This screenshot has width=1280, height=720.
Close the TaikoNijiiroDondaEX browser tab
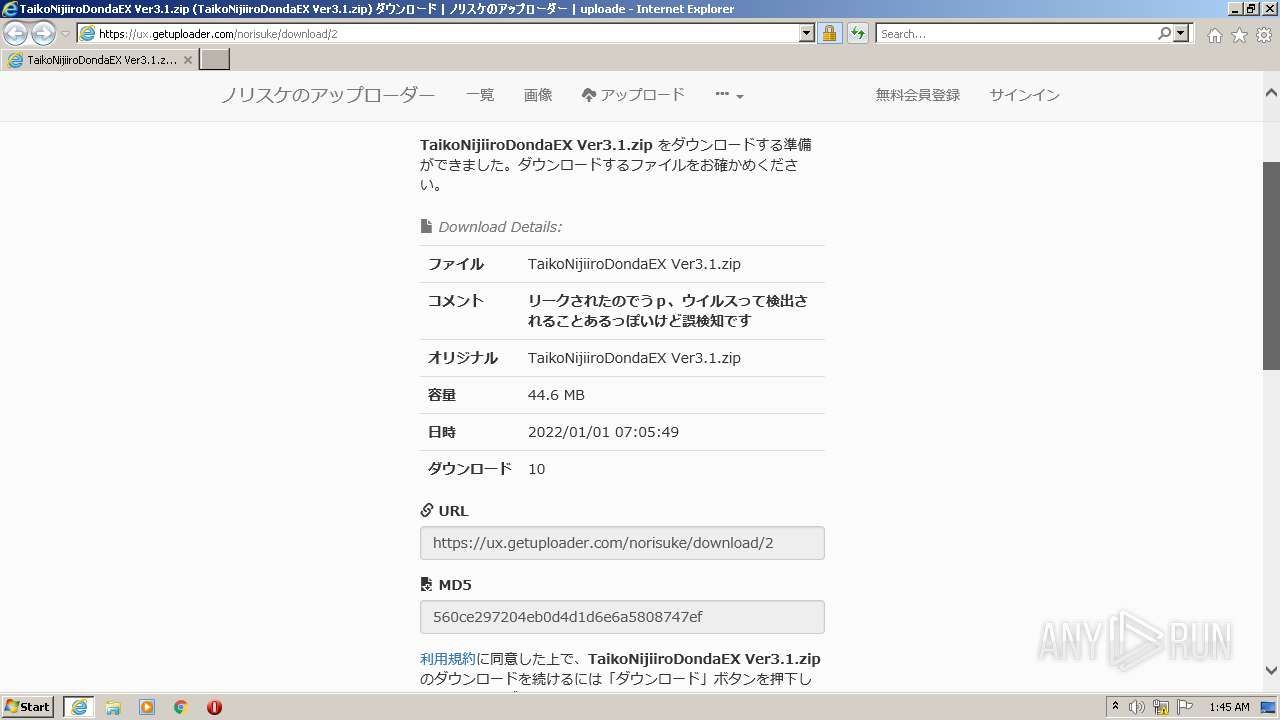(187, 60)
